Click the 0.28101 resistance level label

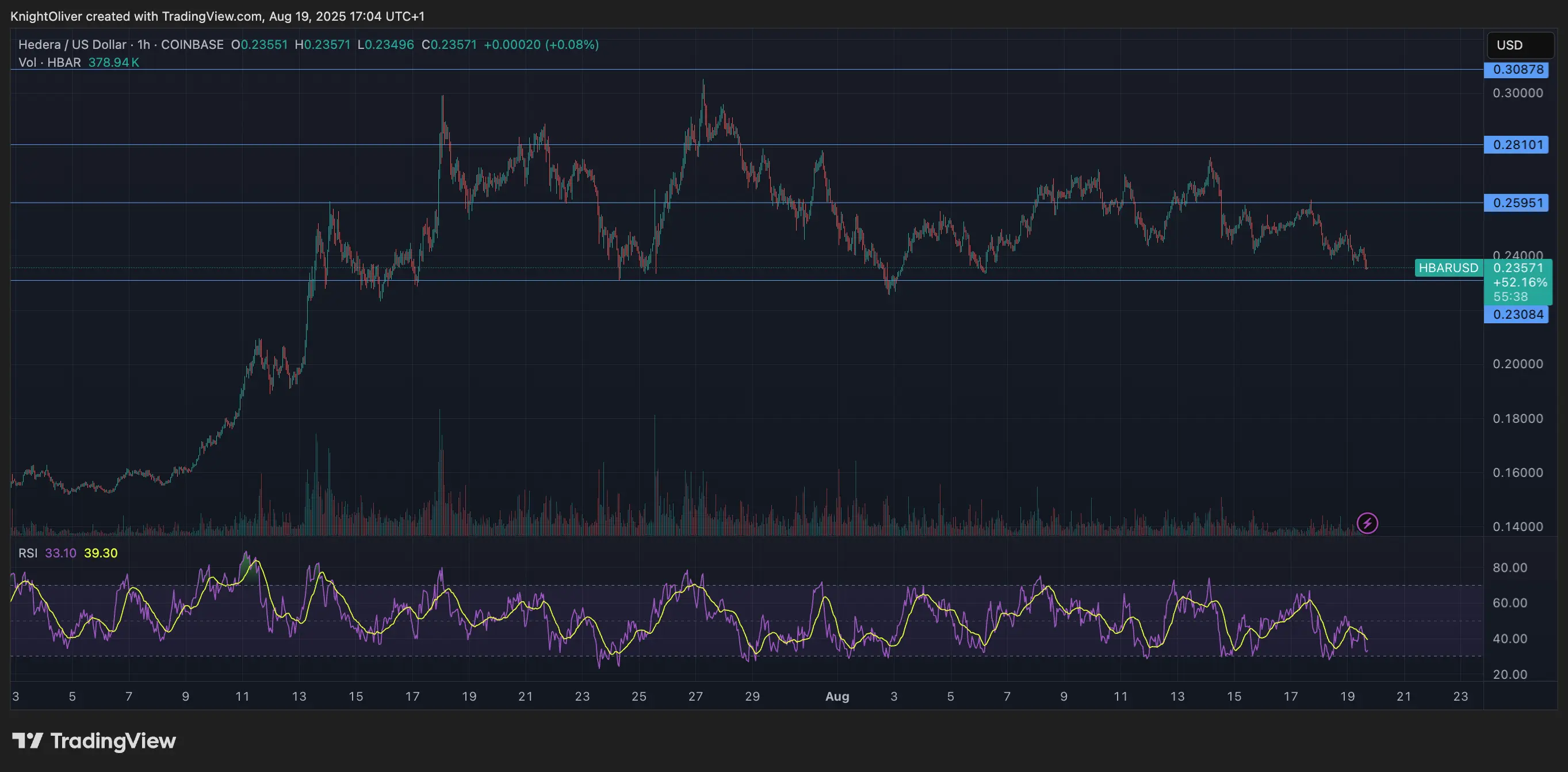[1518, 144]
